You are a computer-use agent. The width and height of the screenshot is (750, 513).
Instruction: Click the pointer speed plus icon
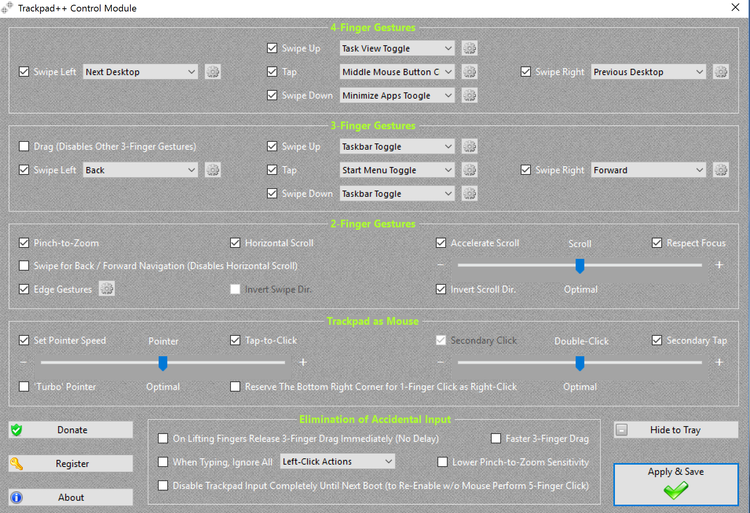(303, 362)
